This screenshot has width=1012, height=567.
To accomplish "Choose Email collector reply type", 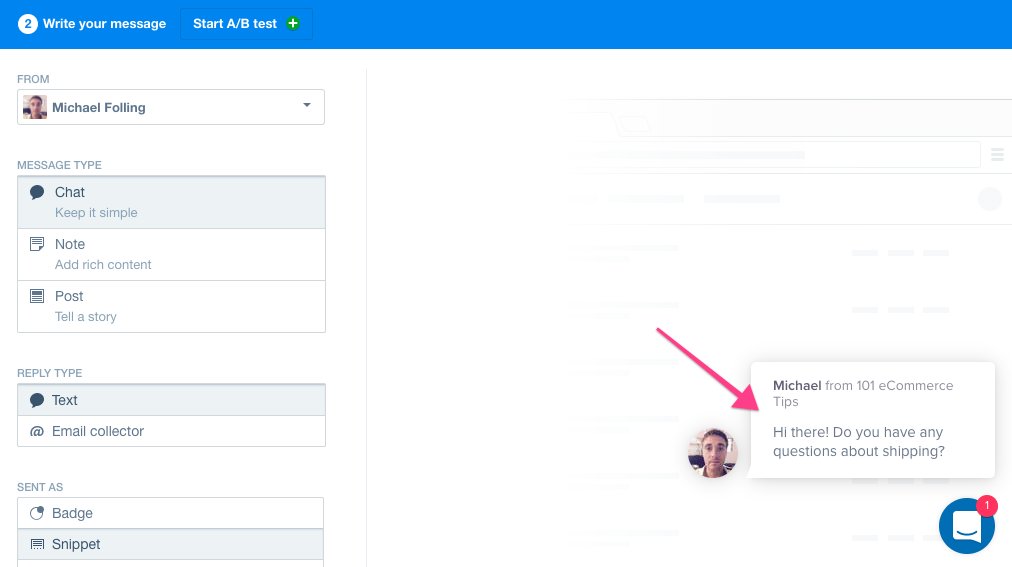I will point(171,431).
